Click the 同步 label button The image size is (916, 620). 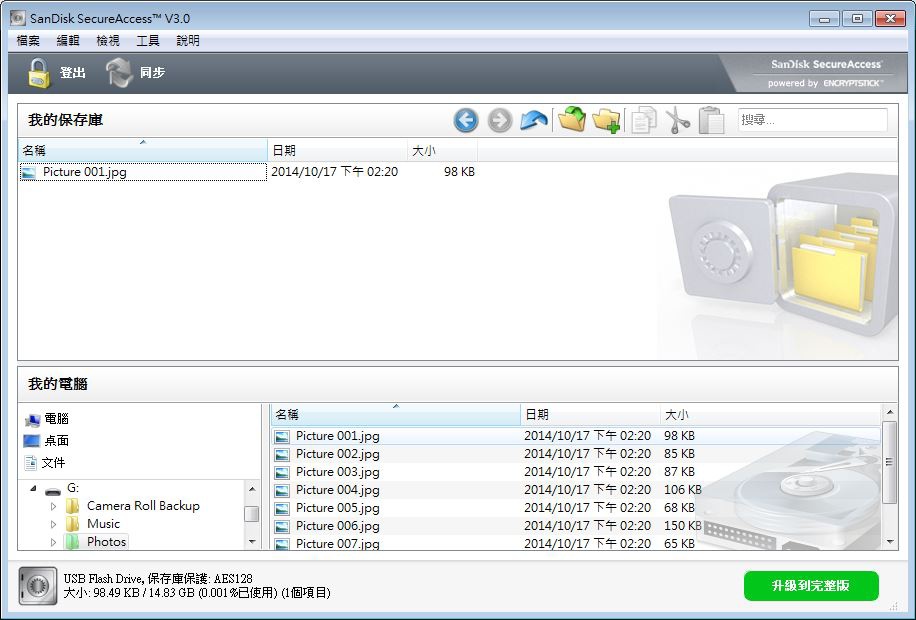point(152,73)
